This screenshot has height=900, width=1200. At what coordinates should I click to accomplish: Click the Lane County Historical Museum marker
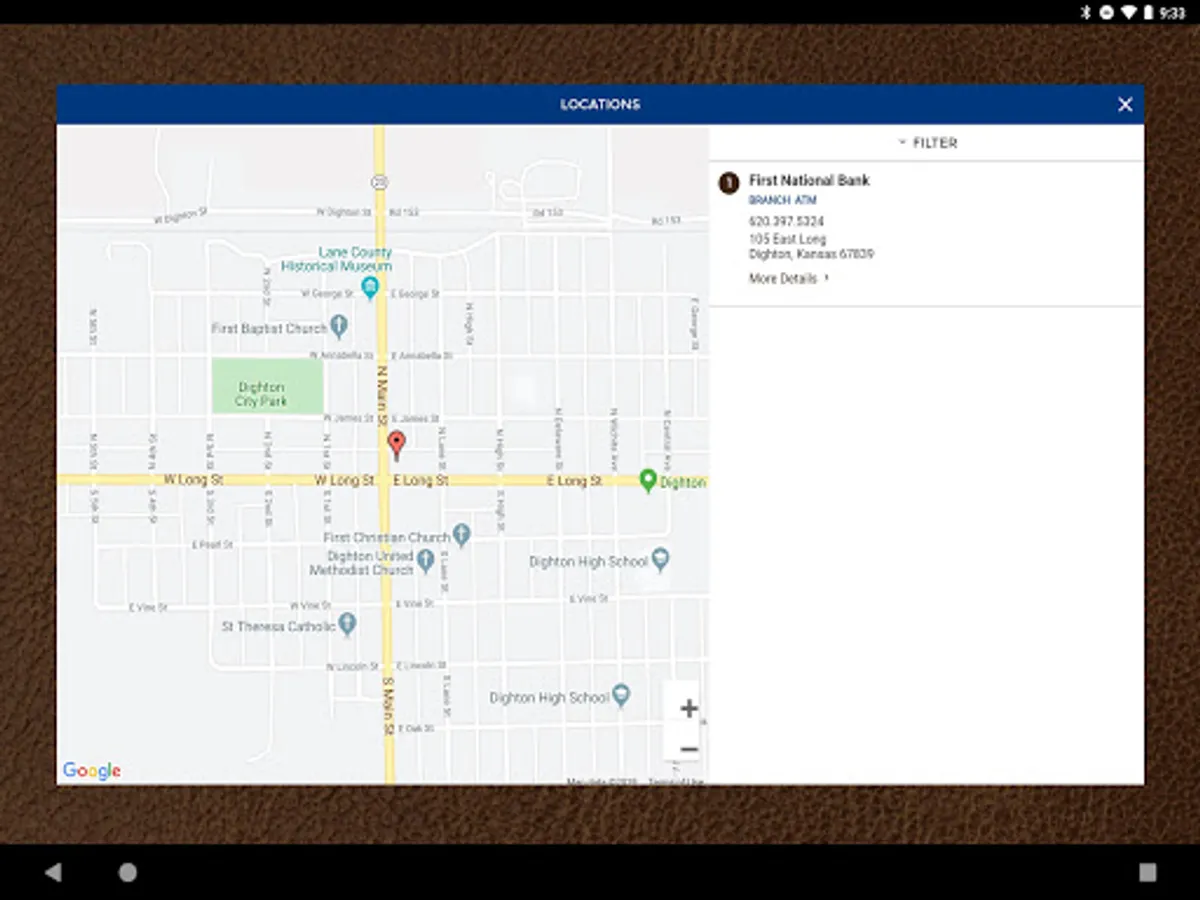coord(370,289)
